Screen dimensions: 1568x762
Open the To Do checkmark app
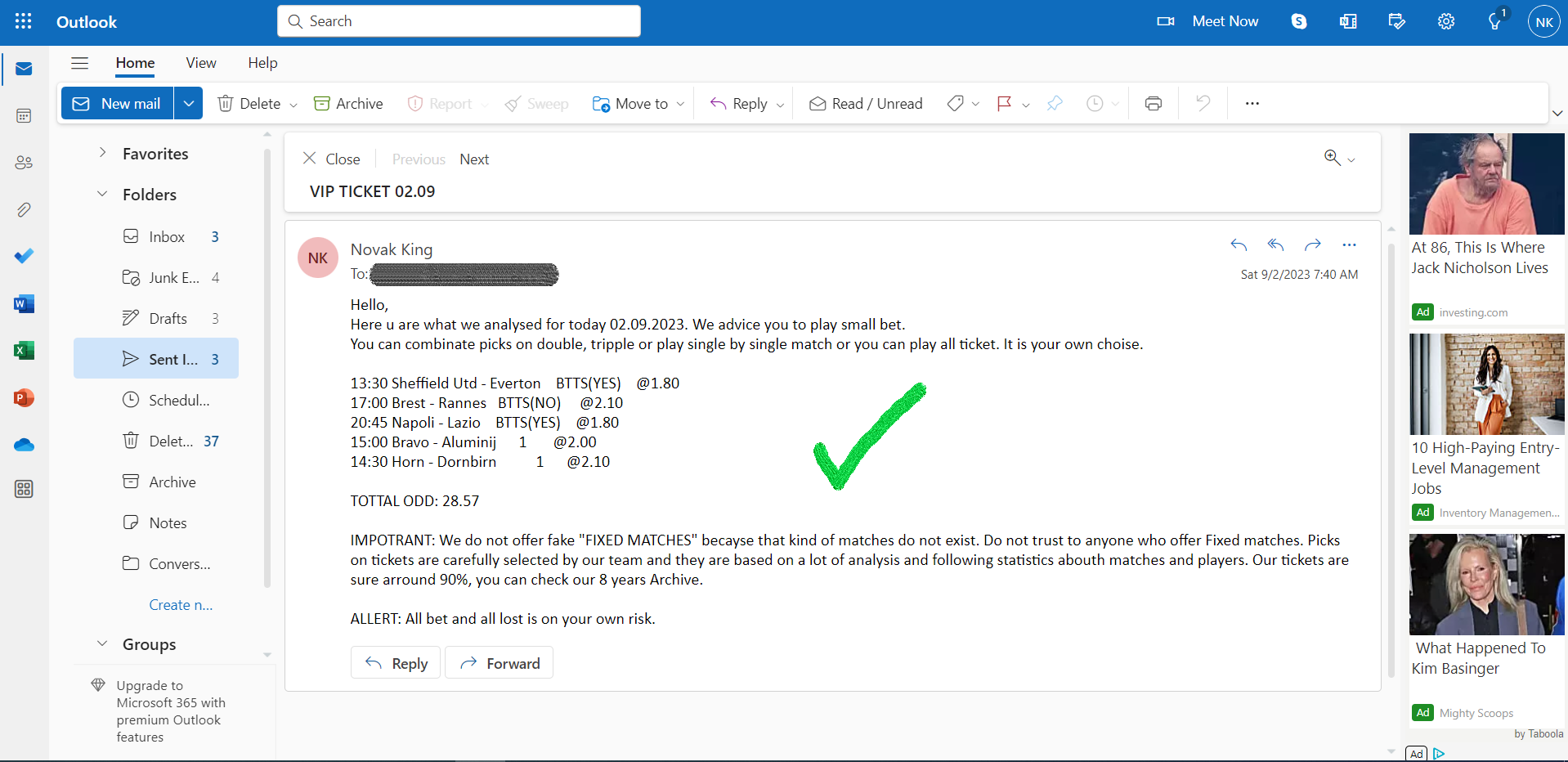pos(24,257)
